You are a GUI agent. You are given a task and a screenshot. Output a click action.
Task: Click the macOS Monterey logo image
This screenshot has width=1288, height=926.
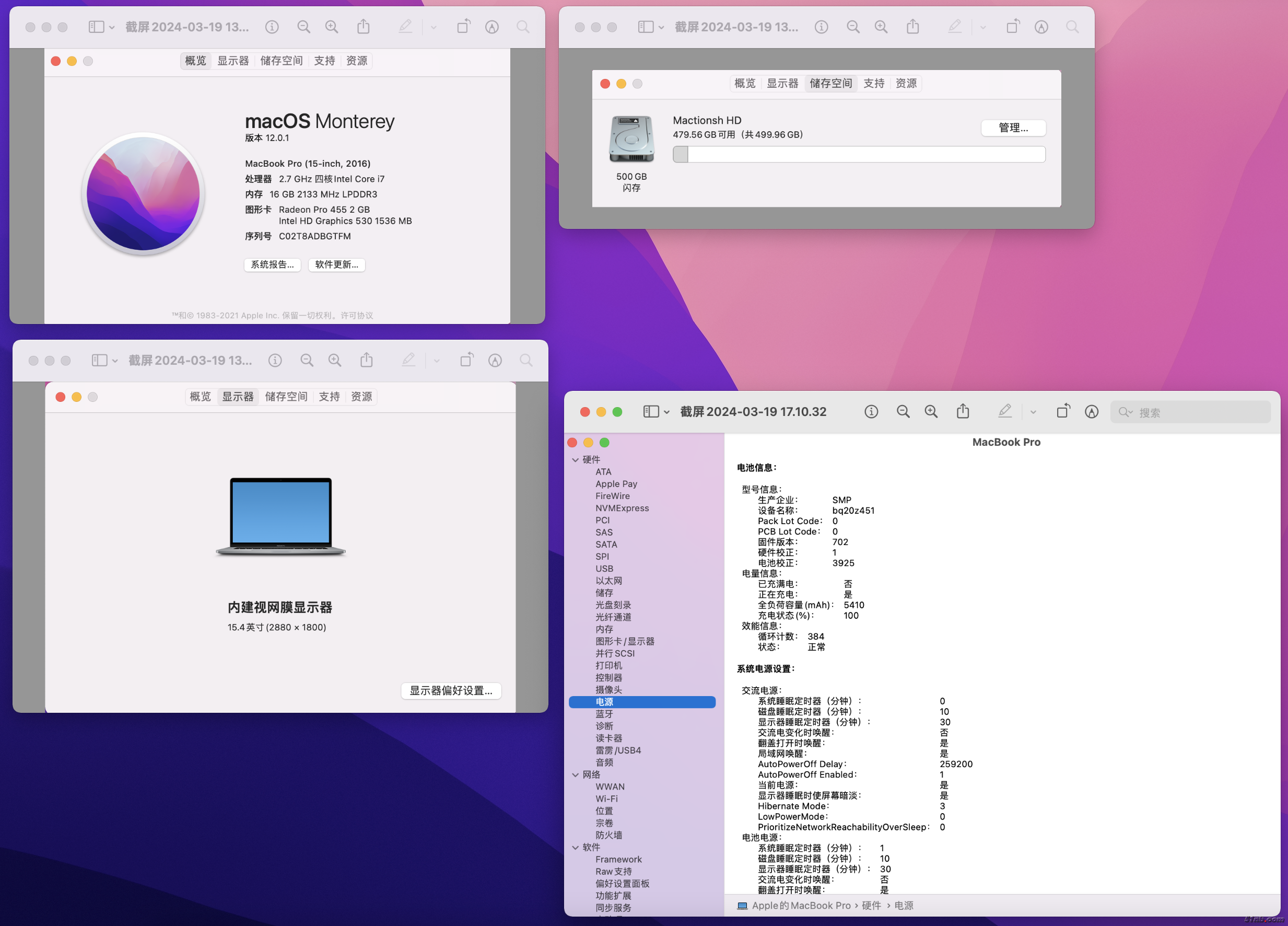tap(143, 193)
